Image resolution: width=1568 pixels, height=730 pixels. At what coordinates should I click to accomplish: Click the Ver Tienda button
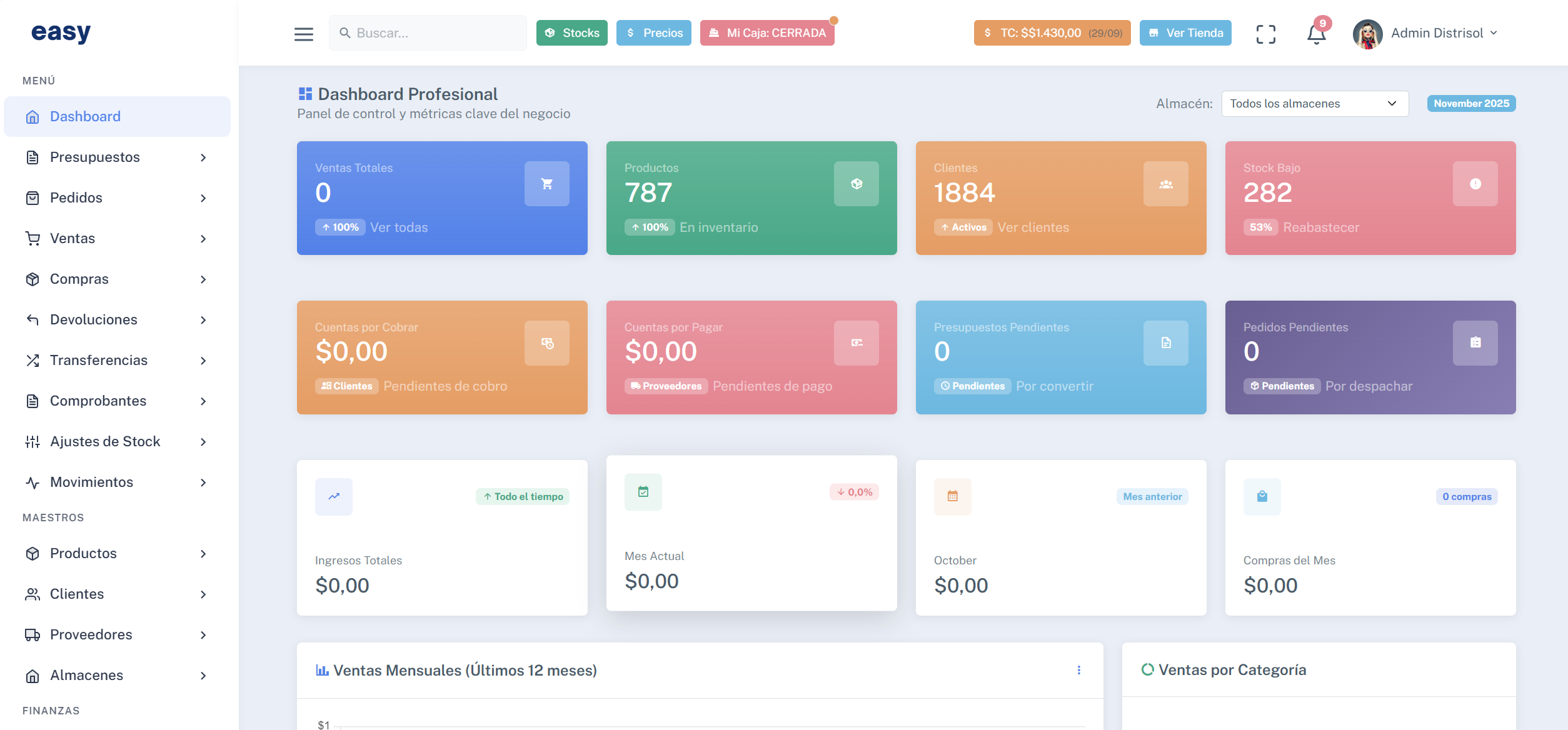coord(1185,32)
